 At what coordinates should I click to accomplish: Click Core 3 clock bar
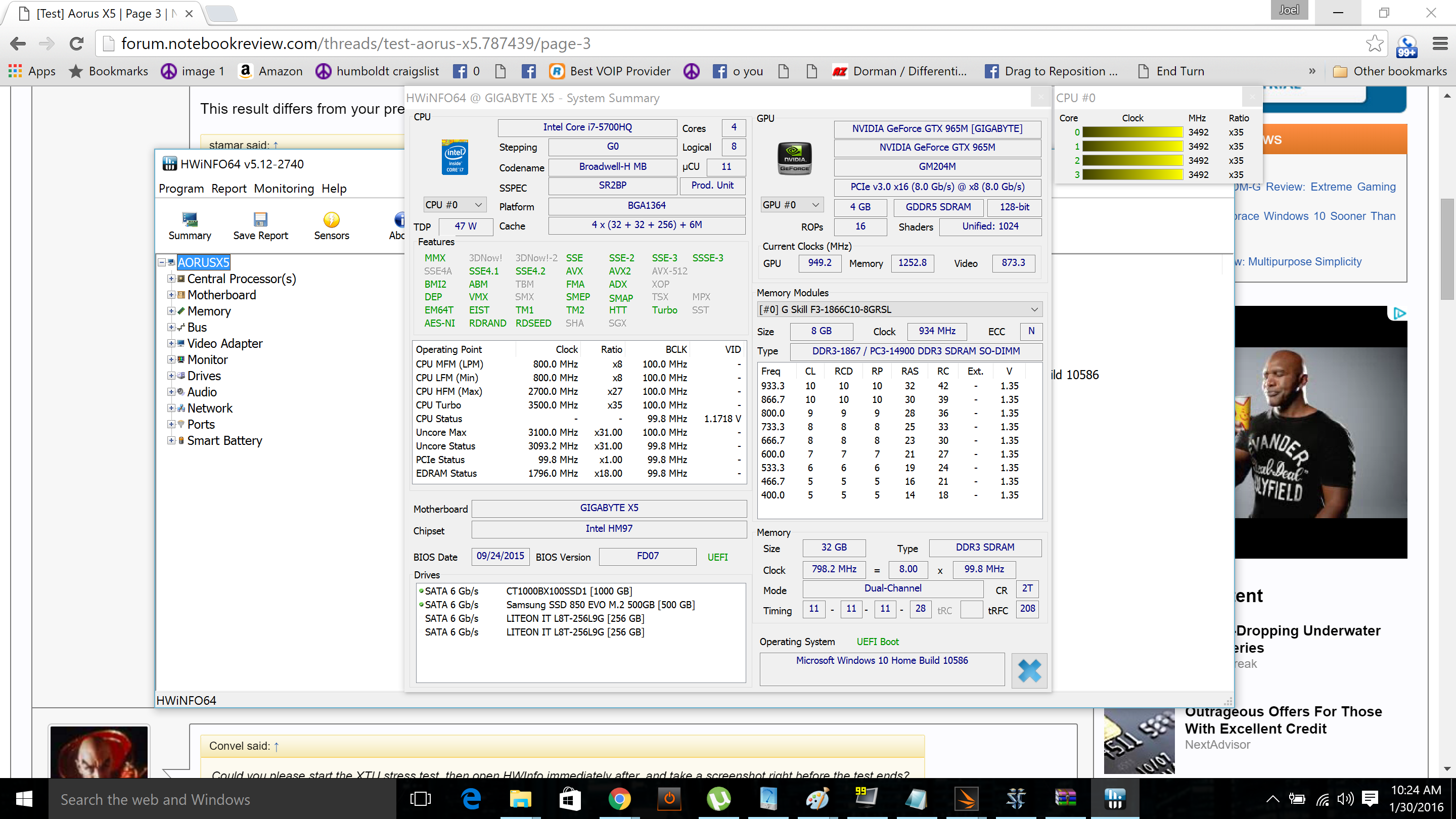[x=1132, y=174]
